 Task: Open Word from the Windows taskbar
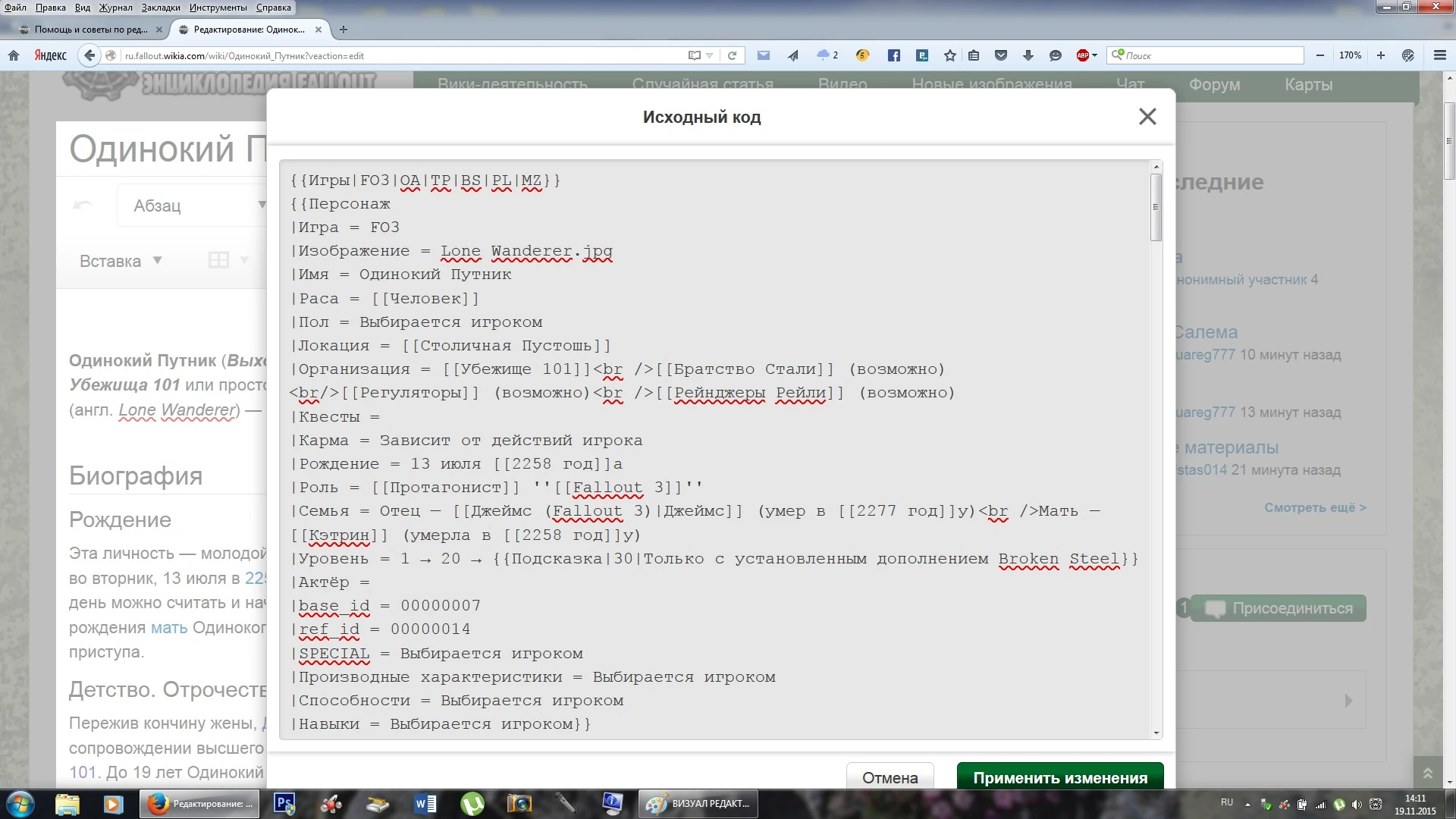(425, 803)
